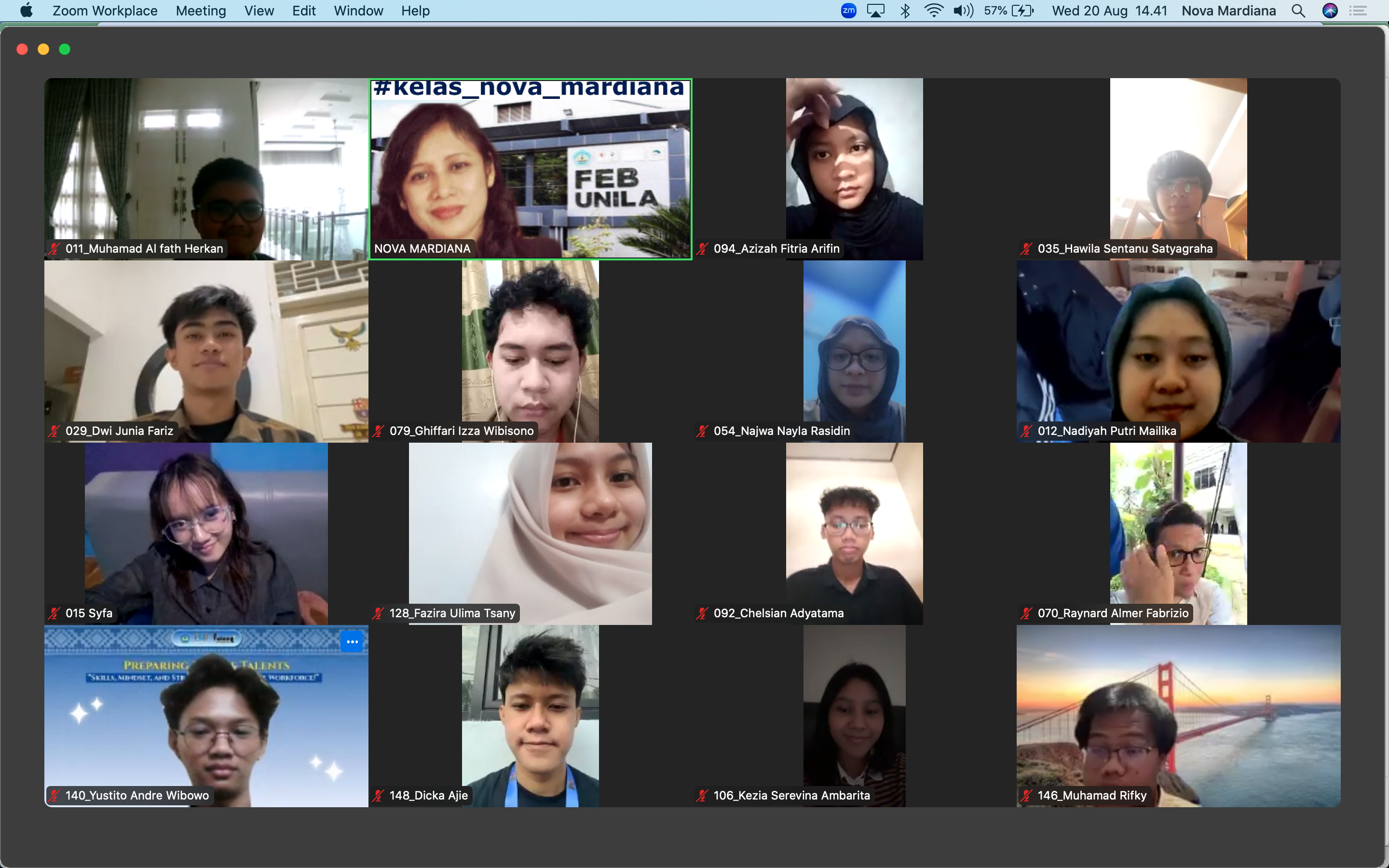Screen dimensions: 1389x868
Task: Click the Siri icon in menu bar
Action: click(1330, 11)
